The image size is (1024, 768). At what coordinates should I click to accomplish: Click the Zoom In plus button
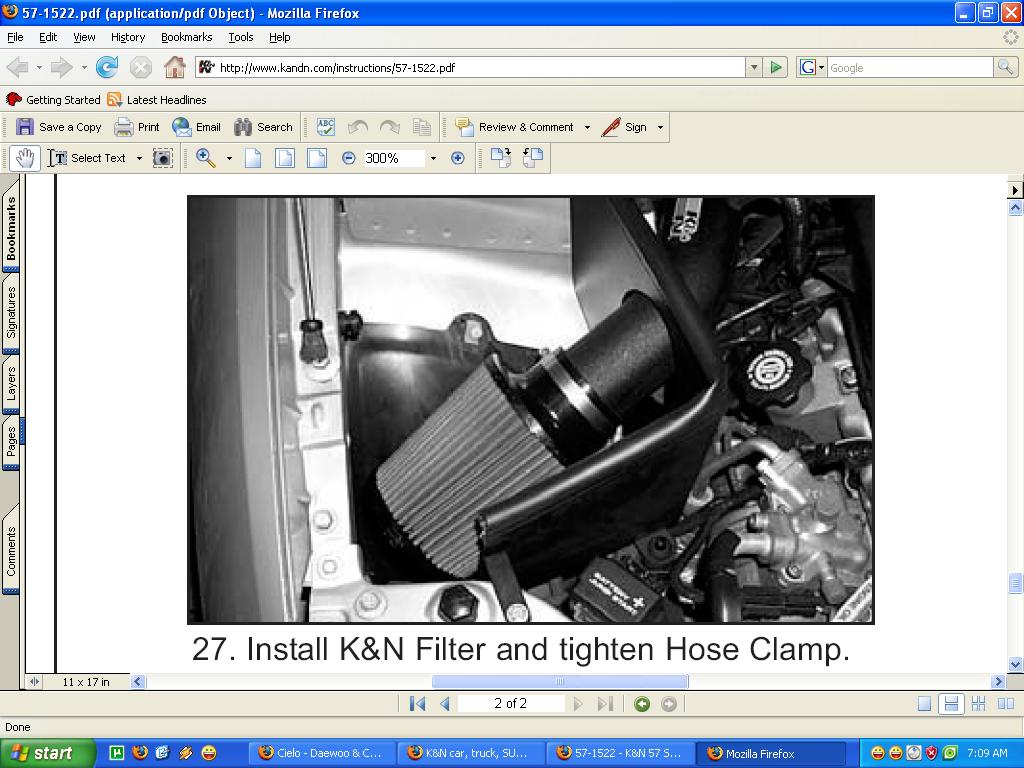coord(458,158)
